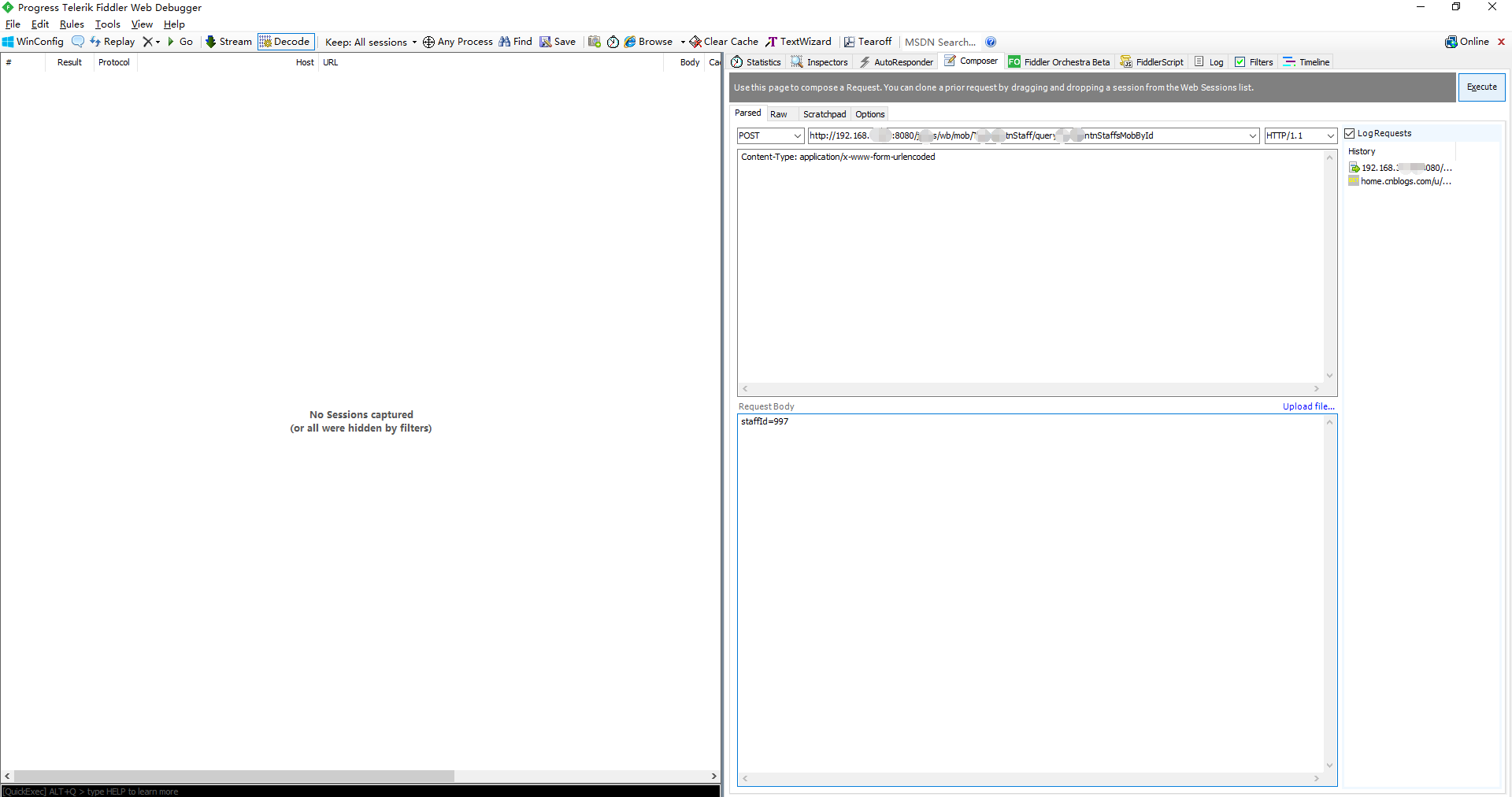This screenshot has height=797, width=1512.
Task: Switch to the Filters tab
Action: click(x=1254, y=62)
